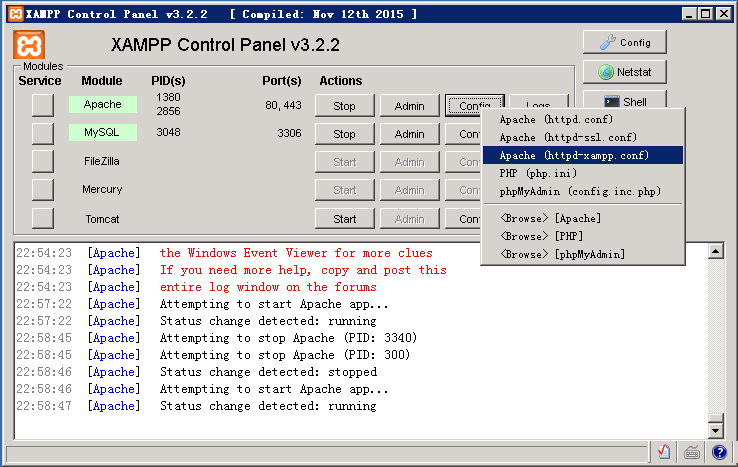Click the Mercury Admin button
The height and width of the screenshot is (467, 738).
coord(409,190)
